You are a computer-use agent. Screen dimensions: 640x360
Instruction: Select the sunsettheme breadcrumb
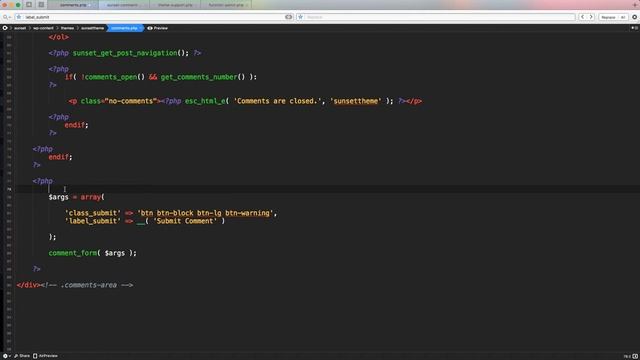(x=93, y=28)
